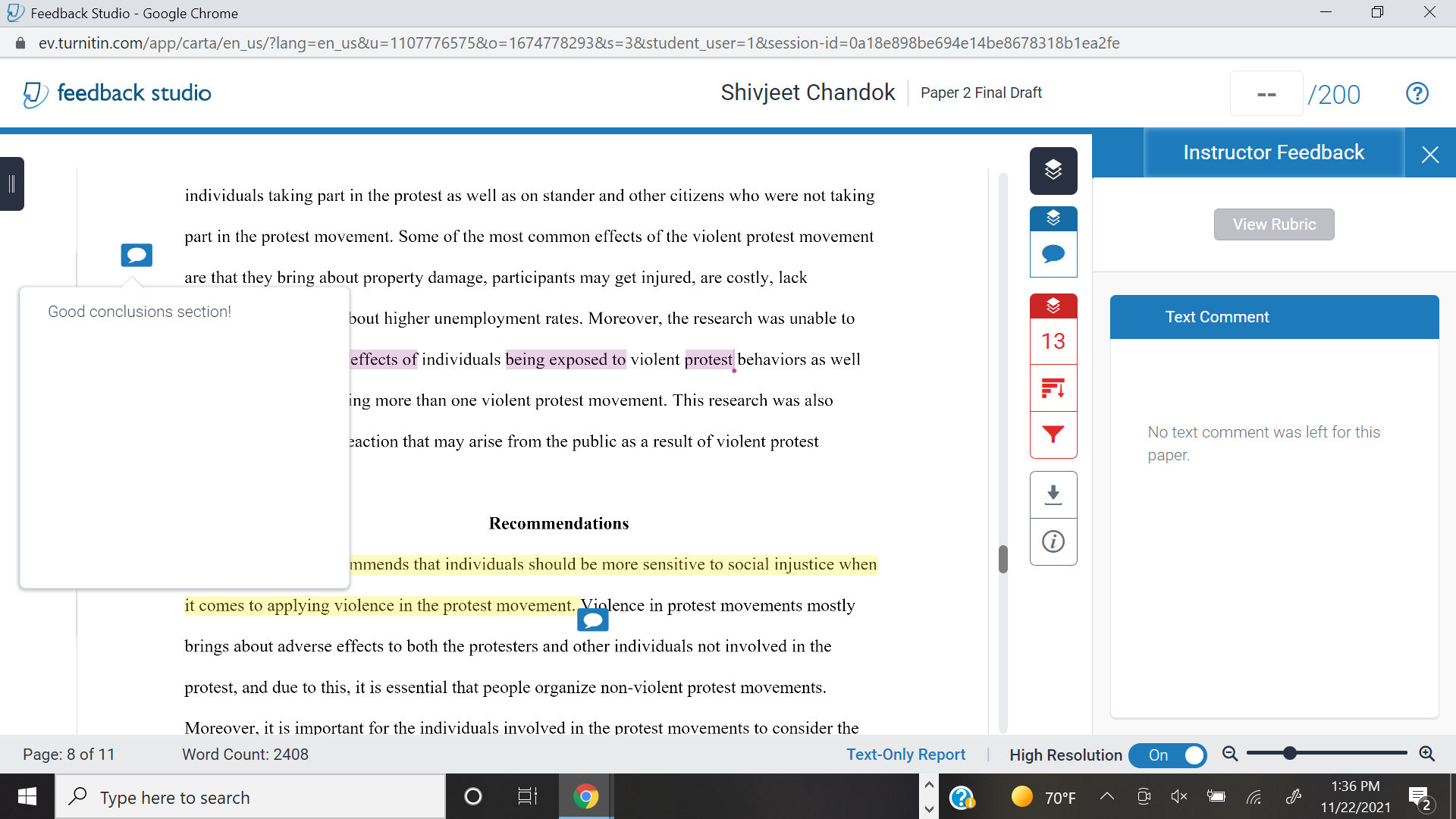
Task: Click the View Rubric button
Action: [x=1274, y=224]
